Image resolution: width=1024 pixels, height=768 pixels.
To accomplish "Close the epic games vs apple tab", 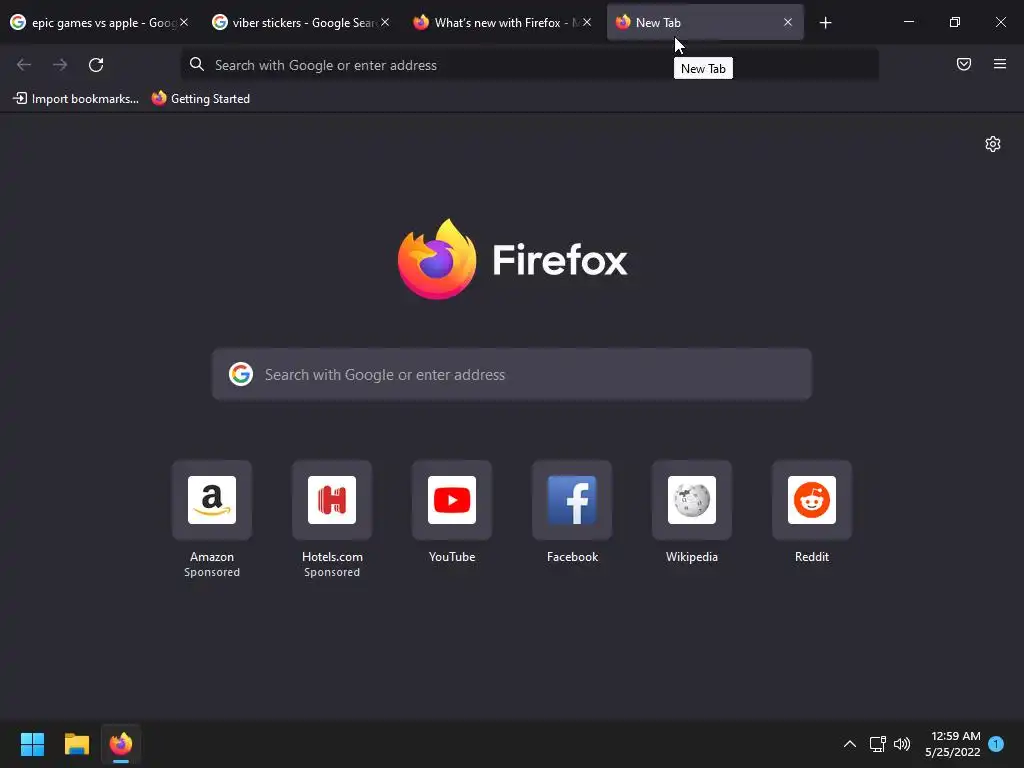I will point(184,23).
